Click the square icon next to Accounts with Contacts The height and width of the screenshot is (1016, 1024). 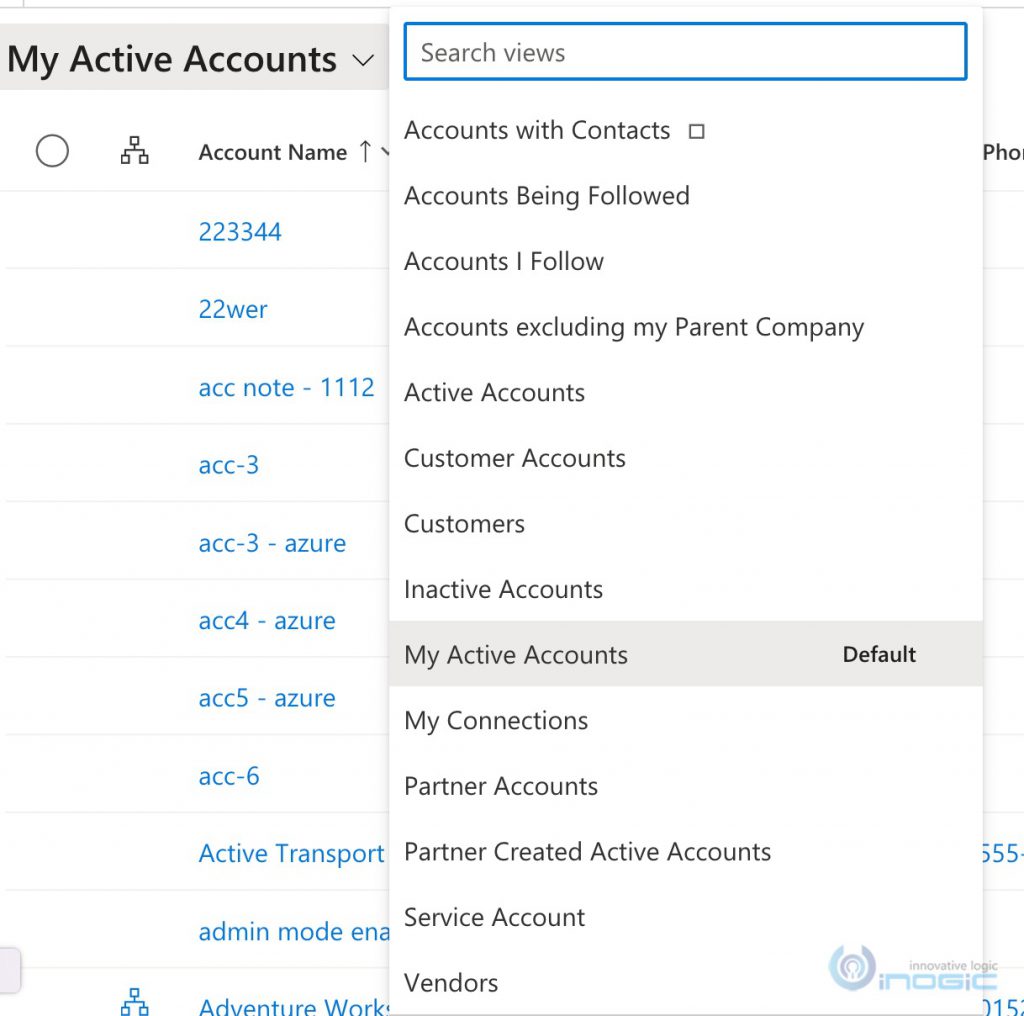pos(696,130)
